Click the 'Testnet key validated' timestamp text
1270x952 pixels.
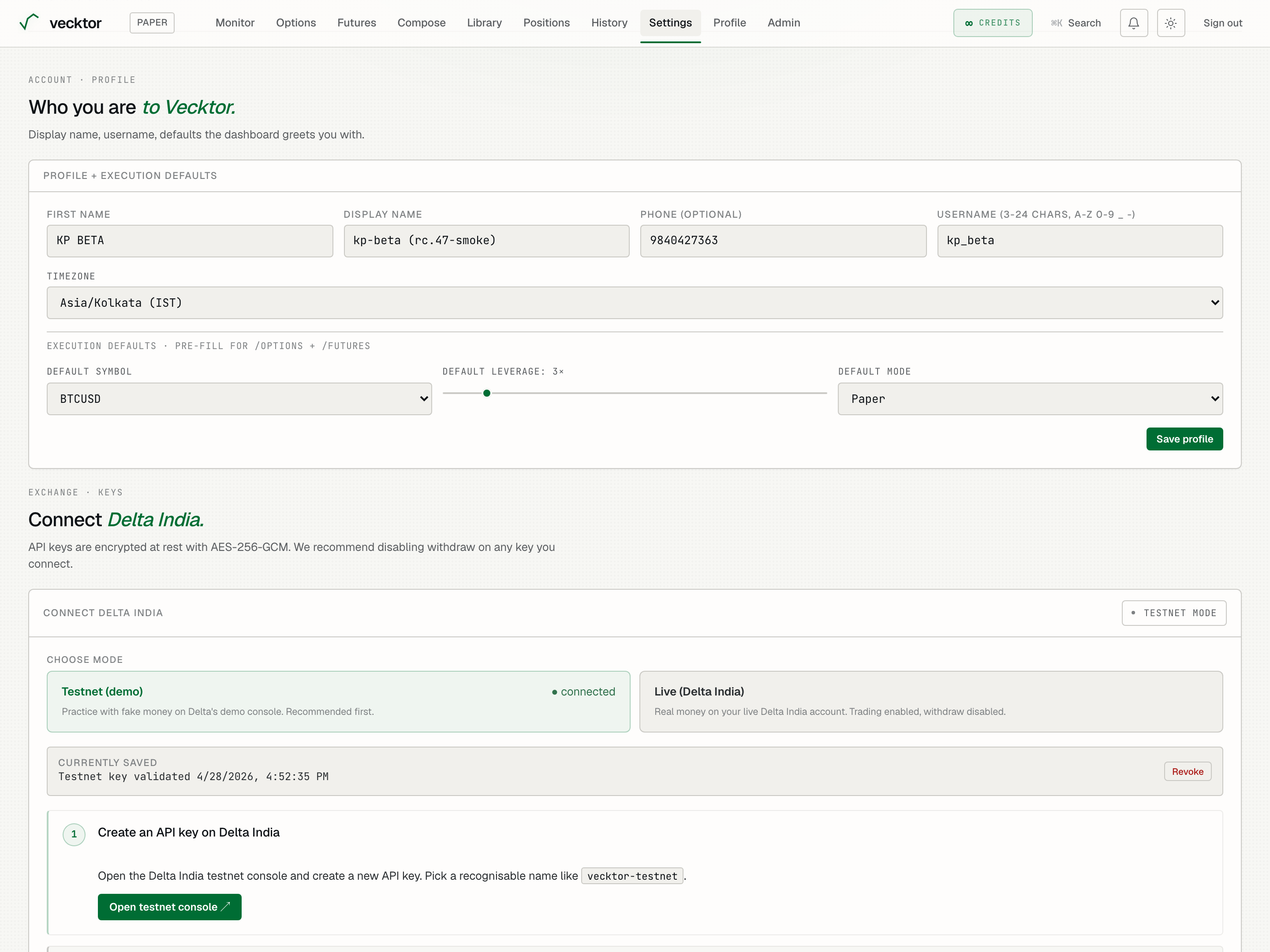pos(194,777)
